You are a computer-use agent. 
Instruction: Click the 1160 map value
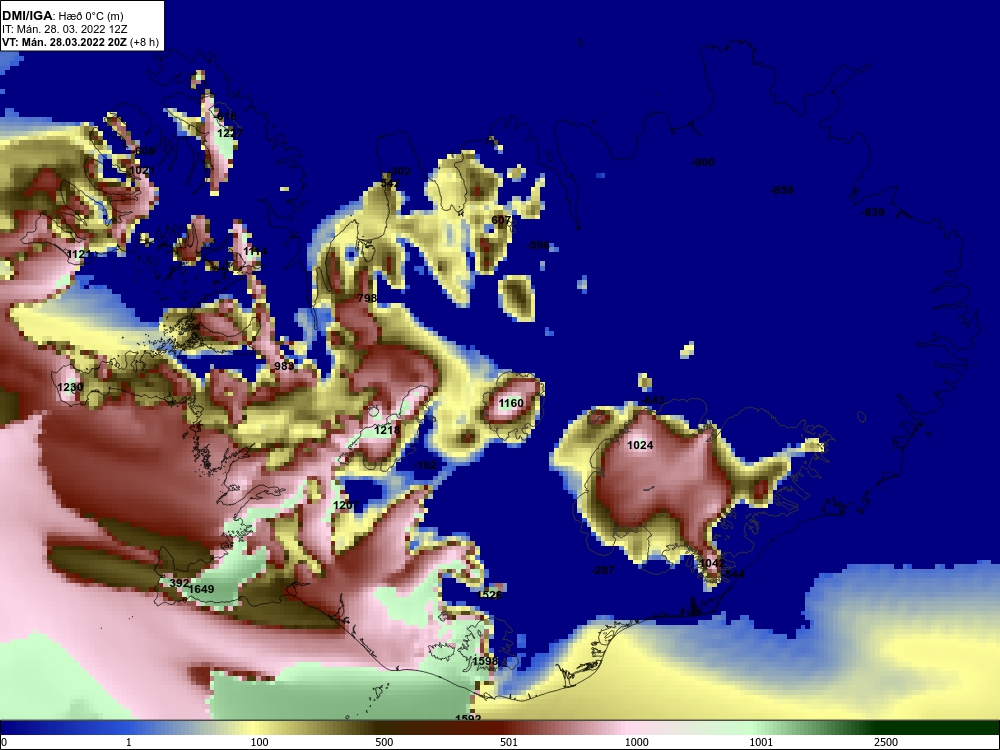511,403
